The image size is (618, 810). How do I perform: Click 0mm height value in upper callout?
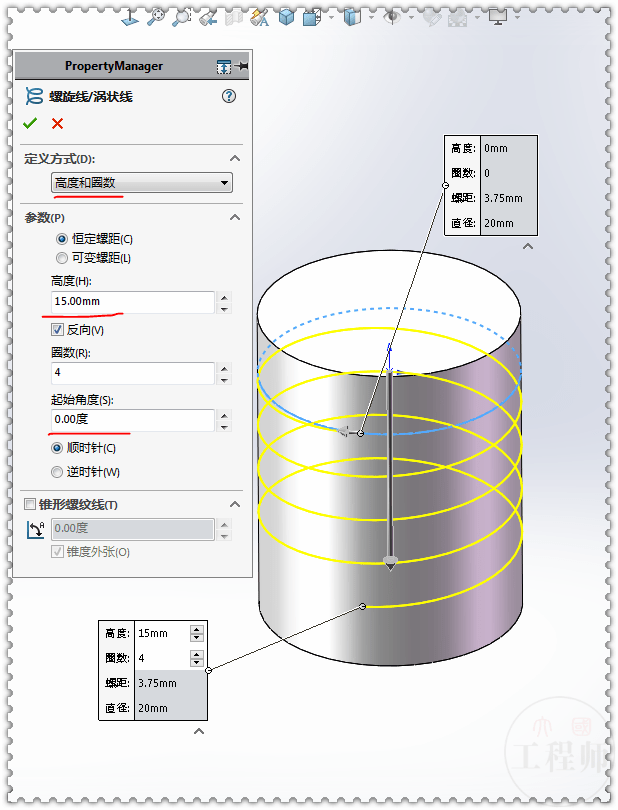tap(496, 148)
